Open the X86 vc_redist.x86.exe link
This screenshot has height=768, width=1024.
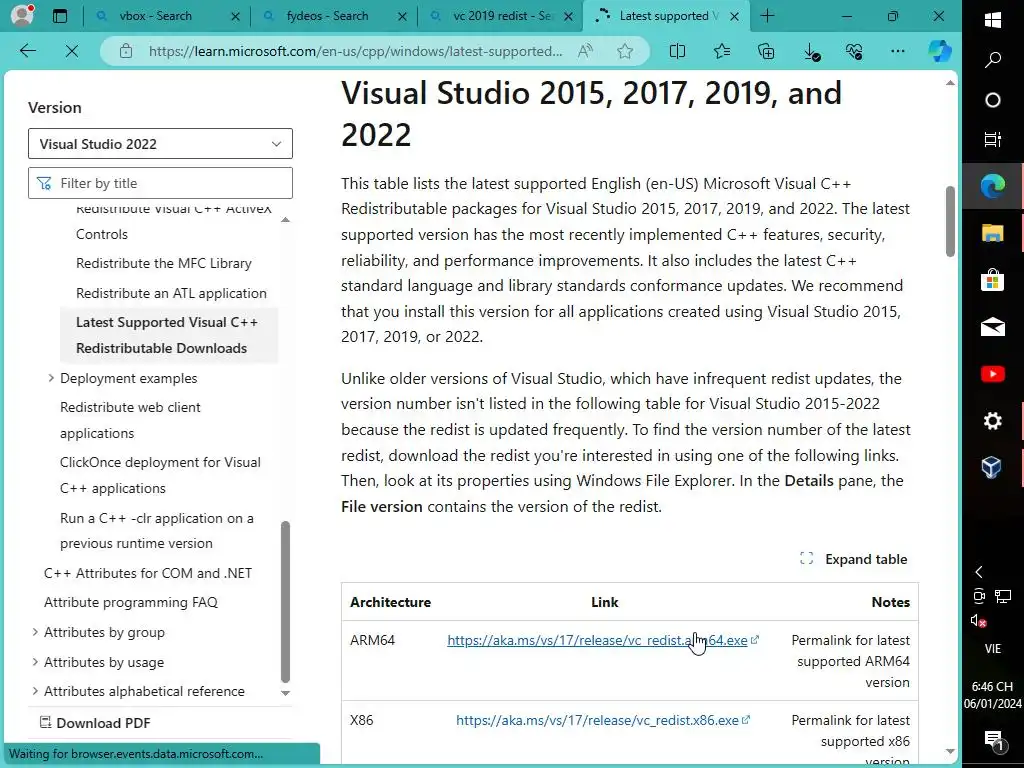(598, 720)
